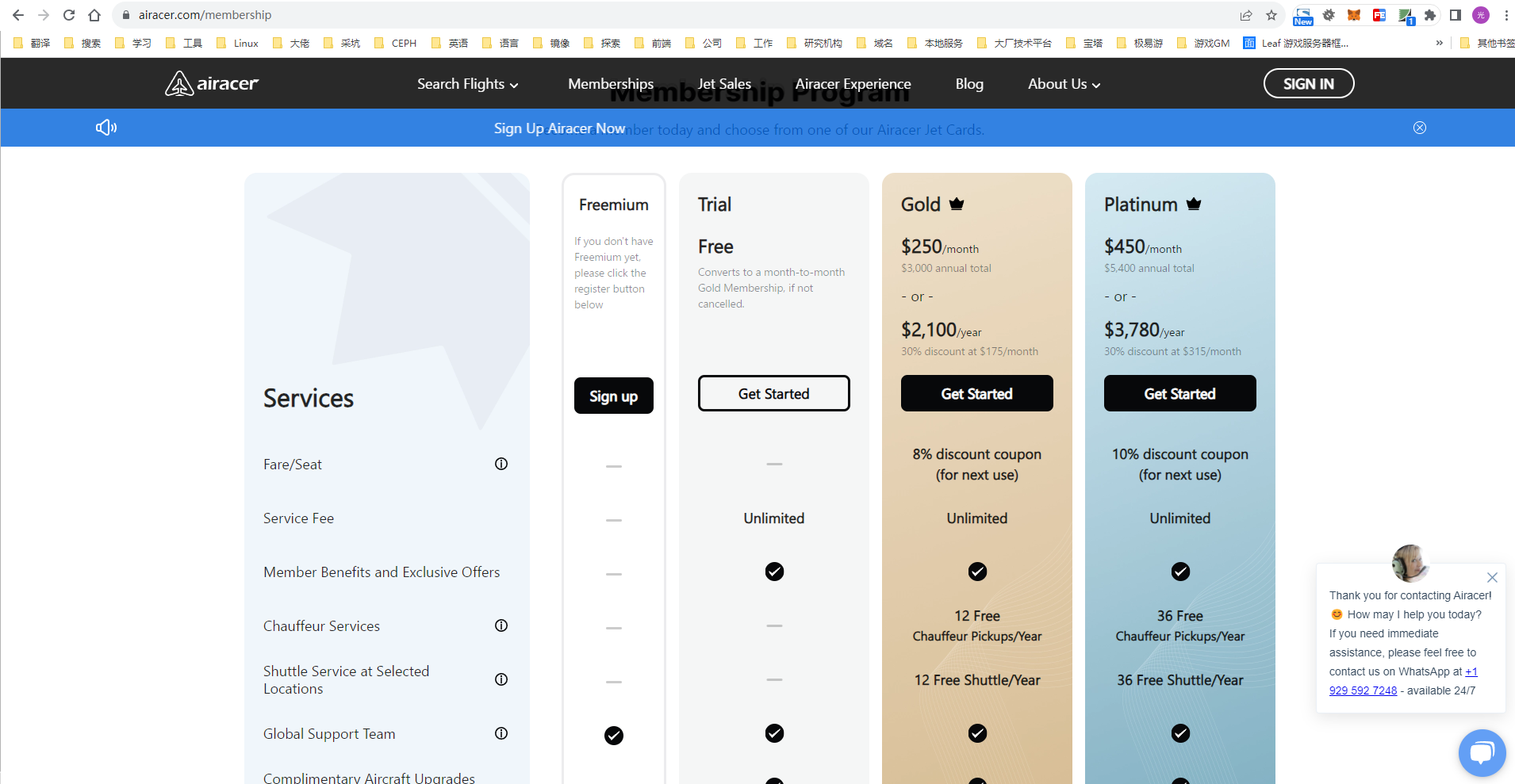Select Trial Unlimited service fee text
Viewport: 1515px width, 784px height.
[x=774, y=518]
